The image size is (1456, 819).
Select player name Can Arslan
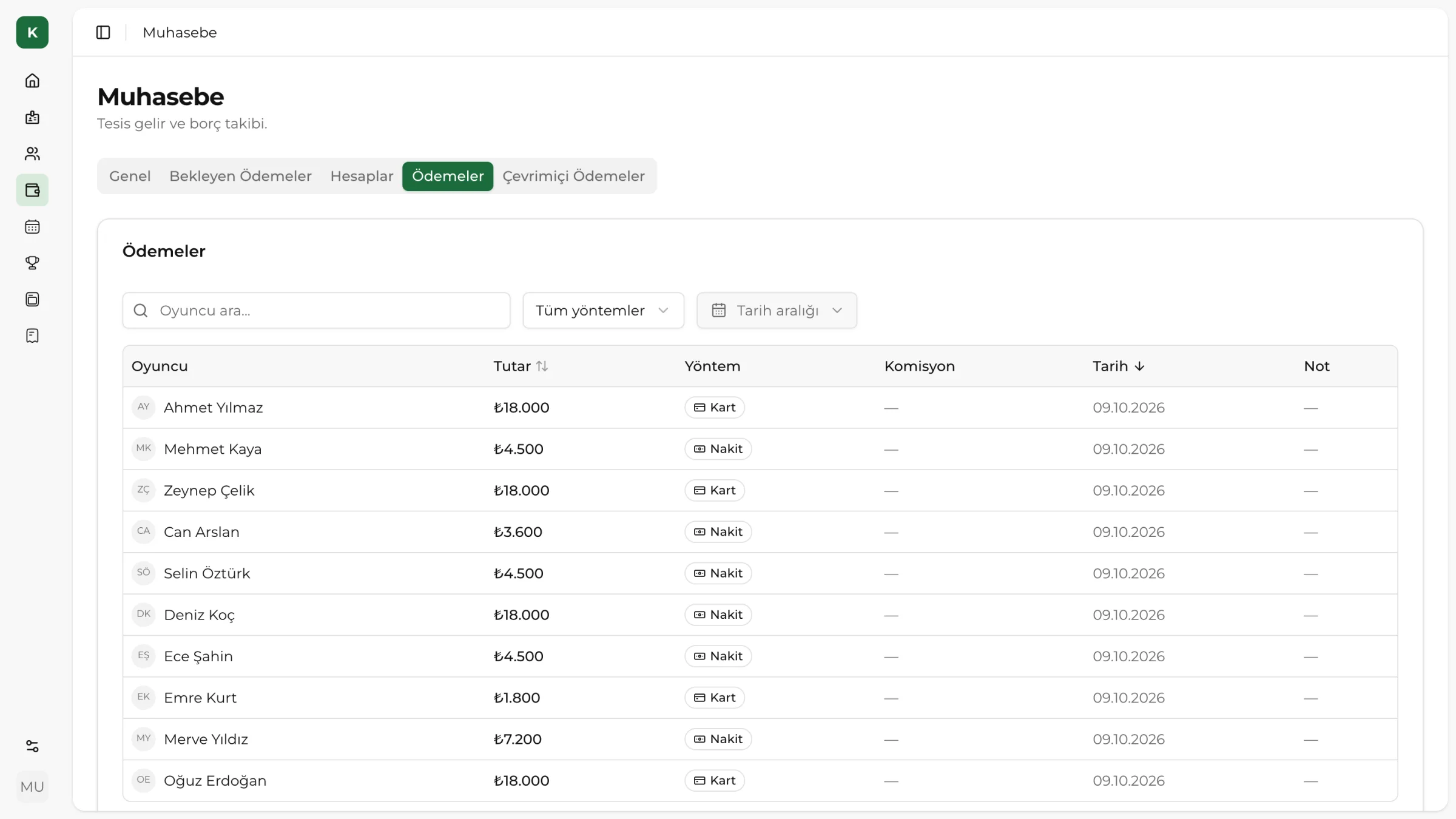(x=201, y=532)
